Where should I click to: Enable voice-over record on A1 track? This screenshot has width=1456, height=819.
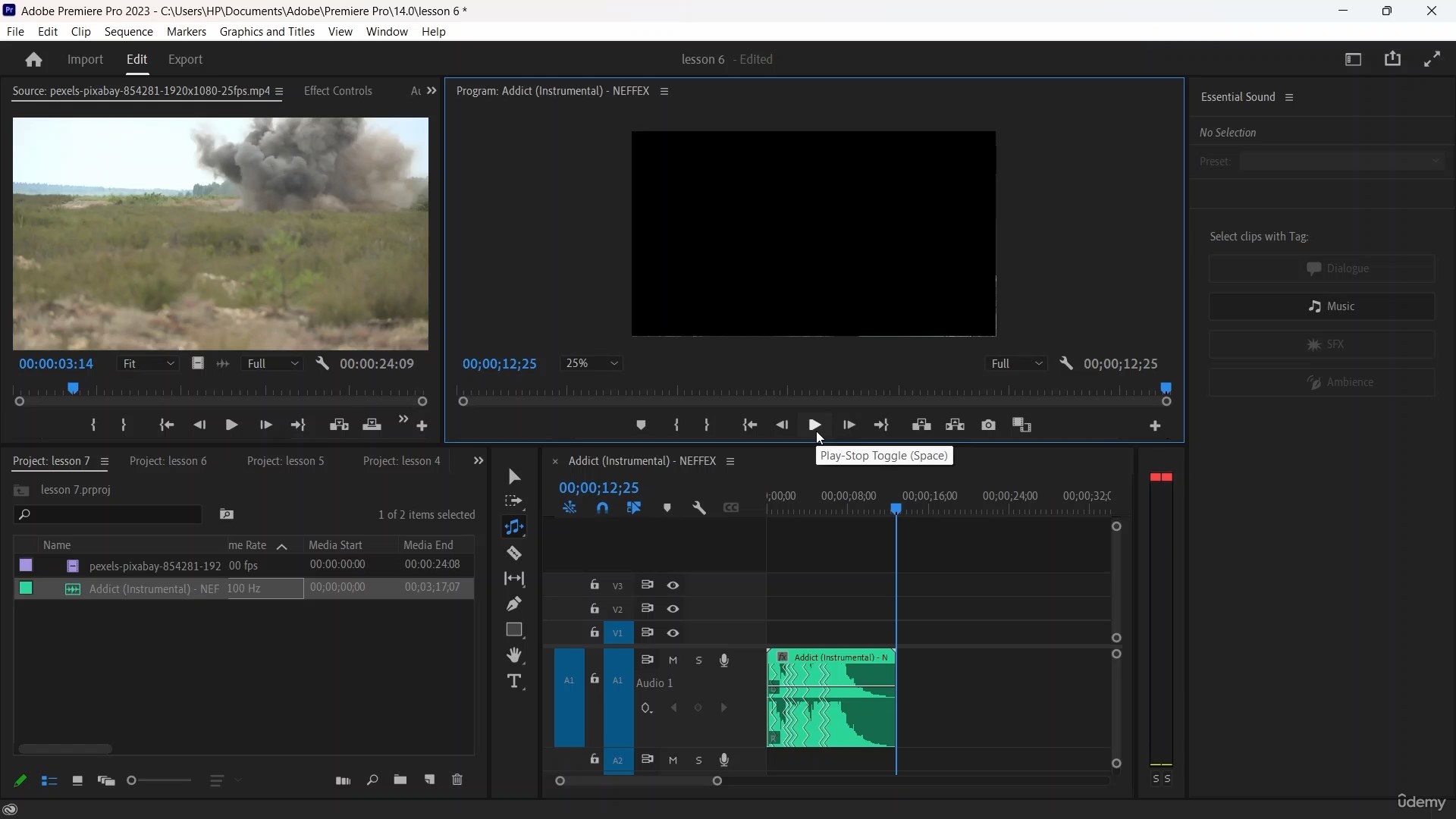click(x=724, y=661)
